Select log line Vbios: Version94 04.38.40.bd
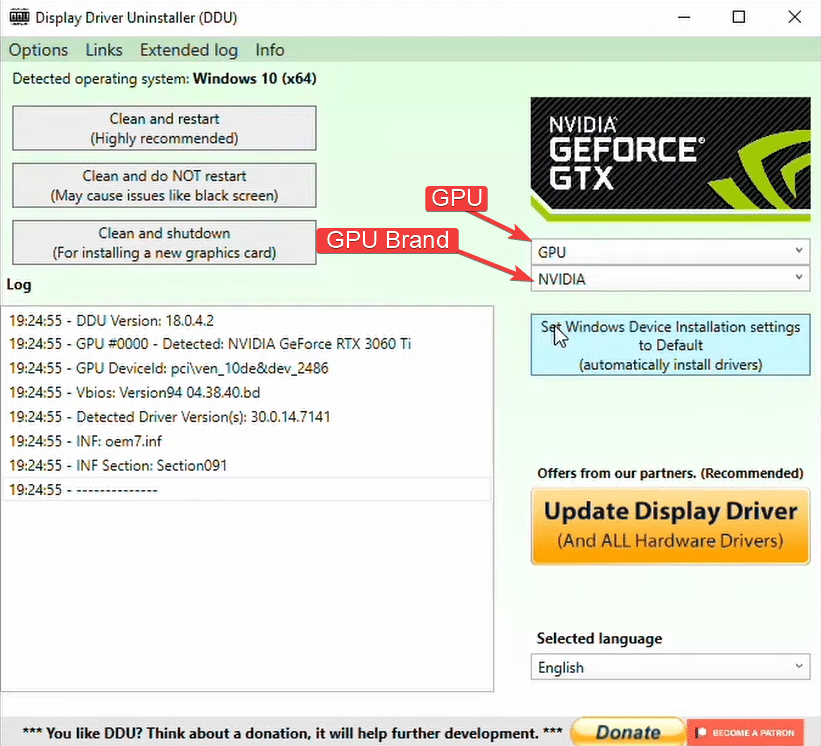Image resolution: width=821 pixels, height=746 pixels. point(247,393)
